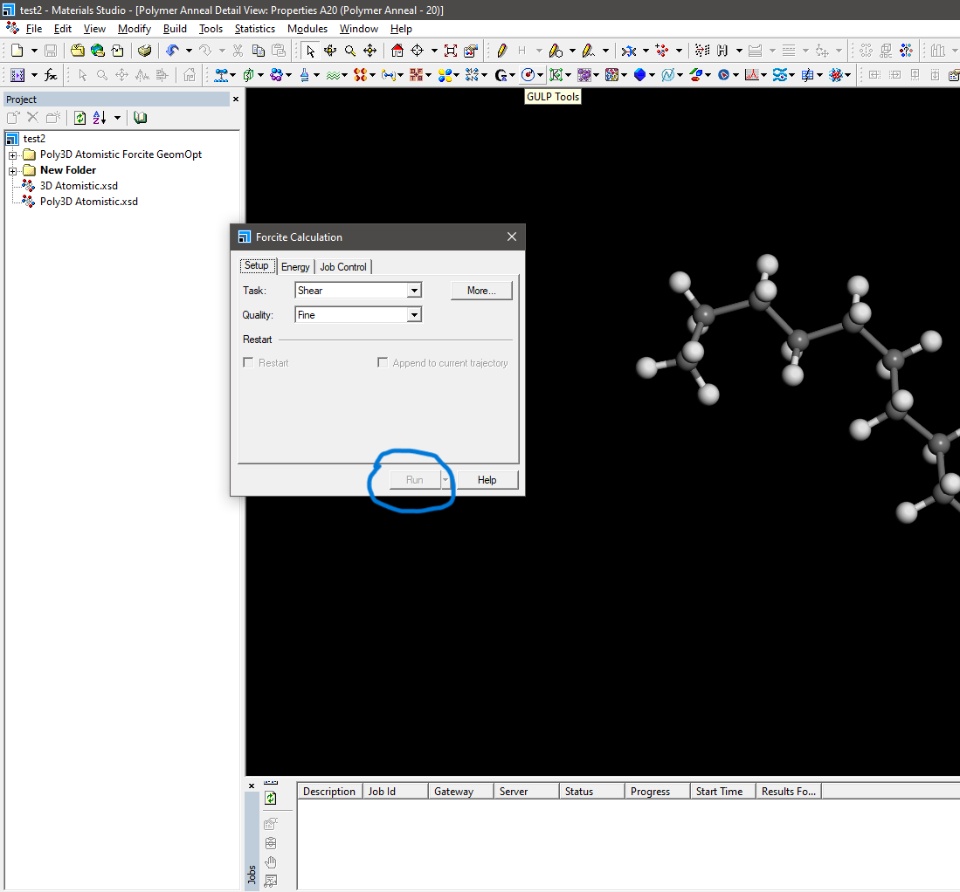This screenshot has width=960, height=892.
Task: Expand the New Folder tree node
Action: click(13, 171)
